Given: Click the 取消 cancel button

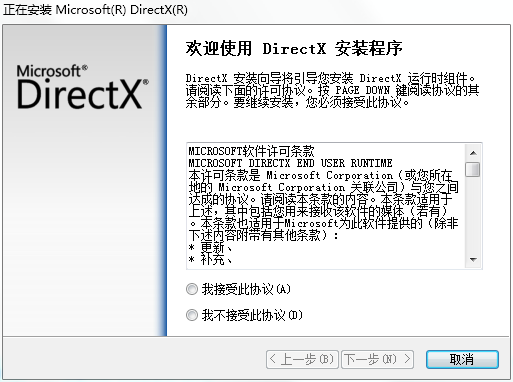Looking at the screenshot, I should click(x=462, y=359).
